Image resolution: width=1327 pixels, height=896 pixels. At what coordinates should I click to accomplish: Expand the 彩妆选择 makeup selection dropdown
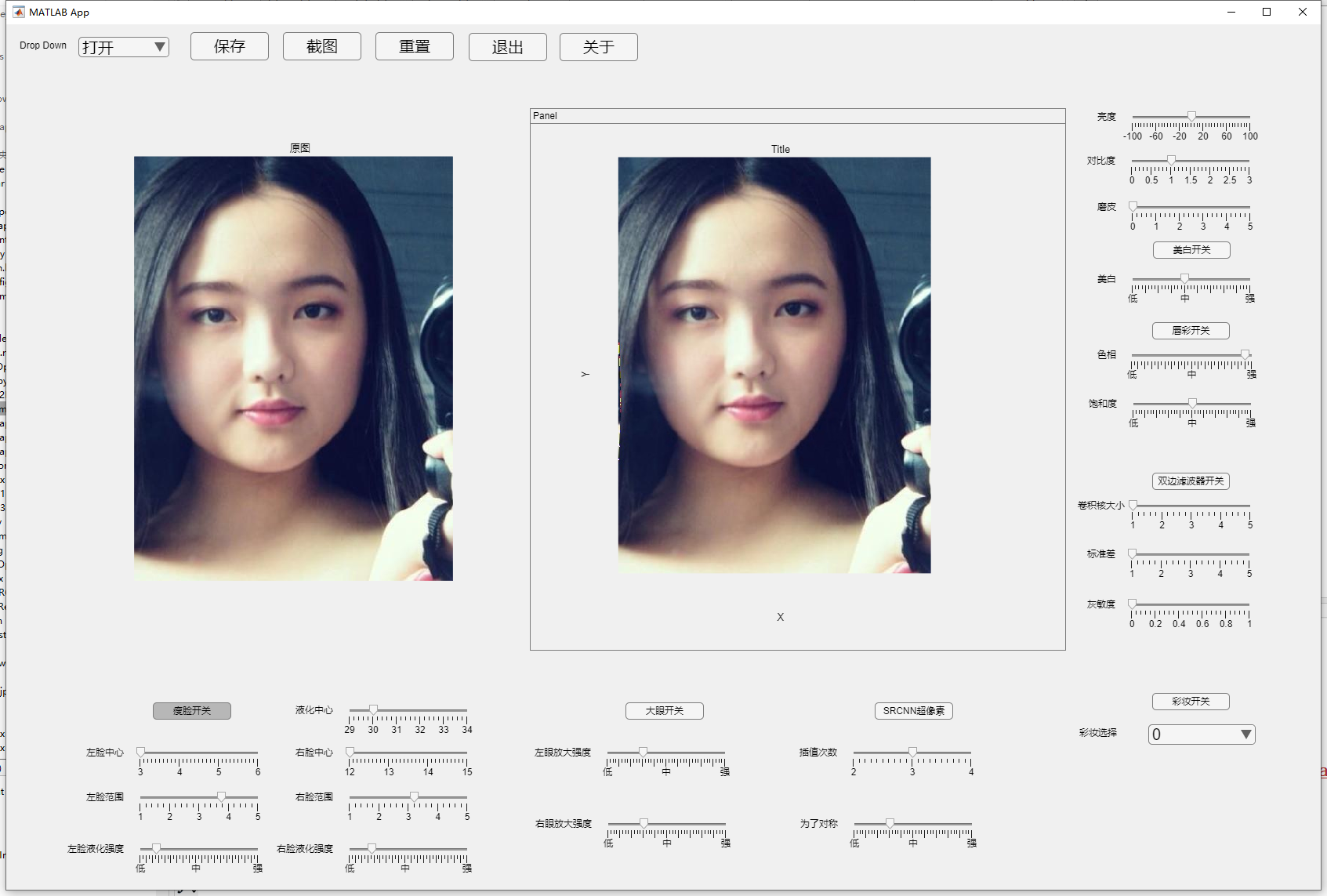(x=1201, y=735)
